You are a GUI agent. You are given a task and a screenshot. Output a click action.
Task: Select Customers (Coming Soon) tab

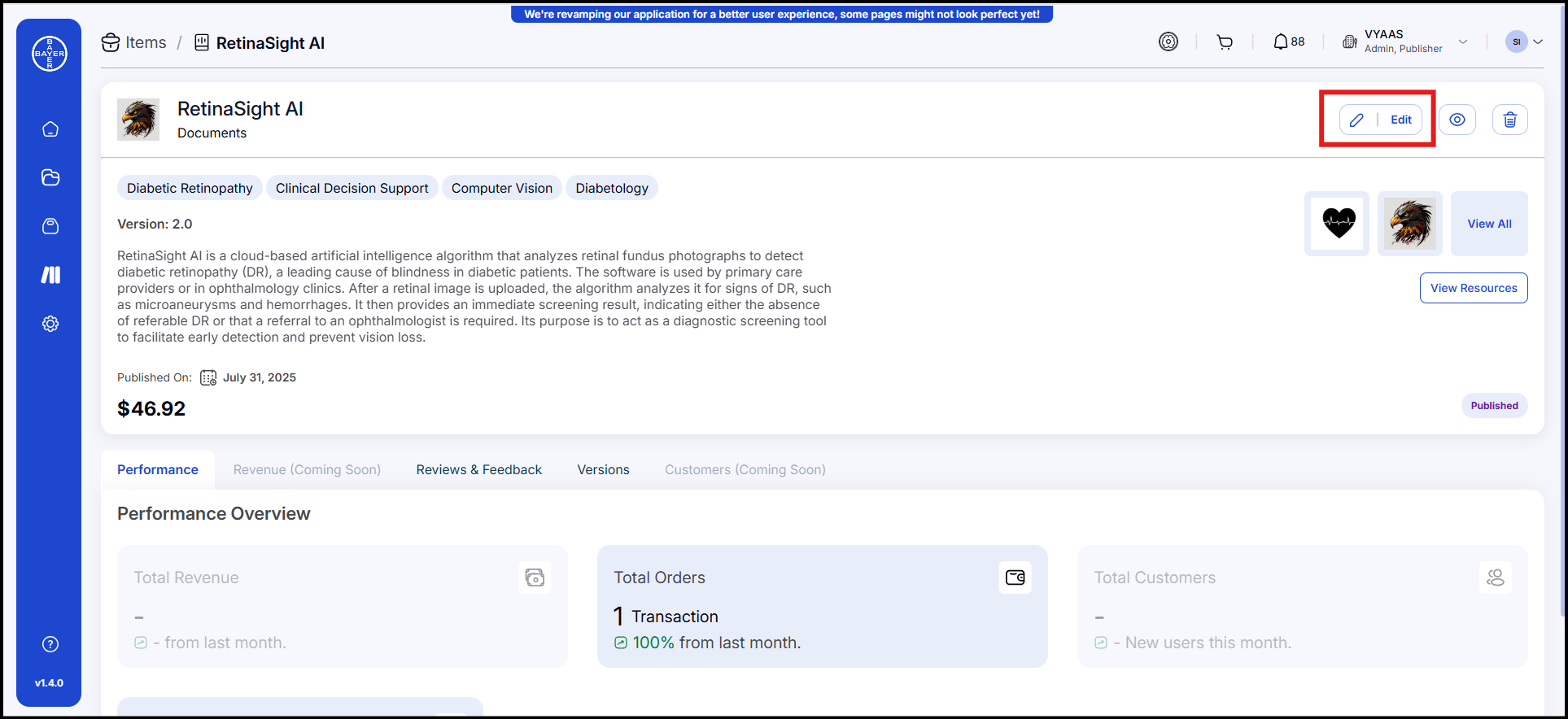[x=745, y=469]
